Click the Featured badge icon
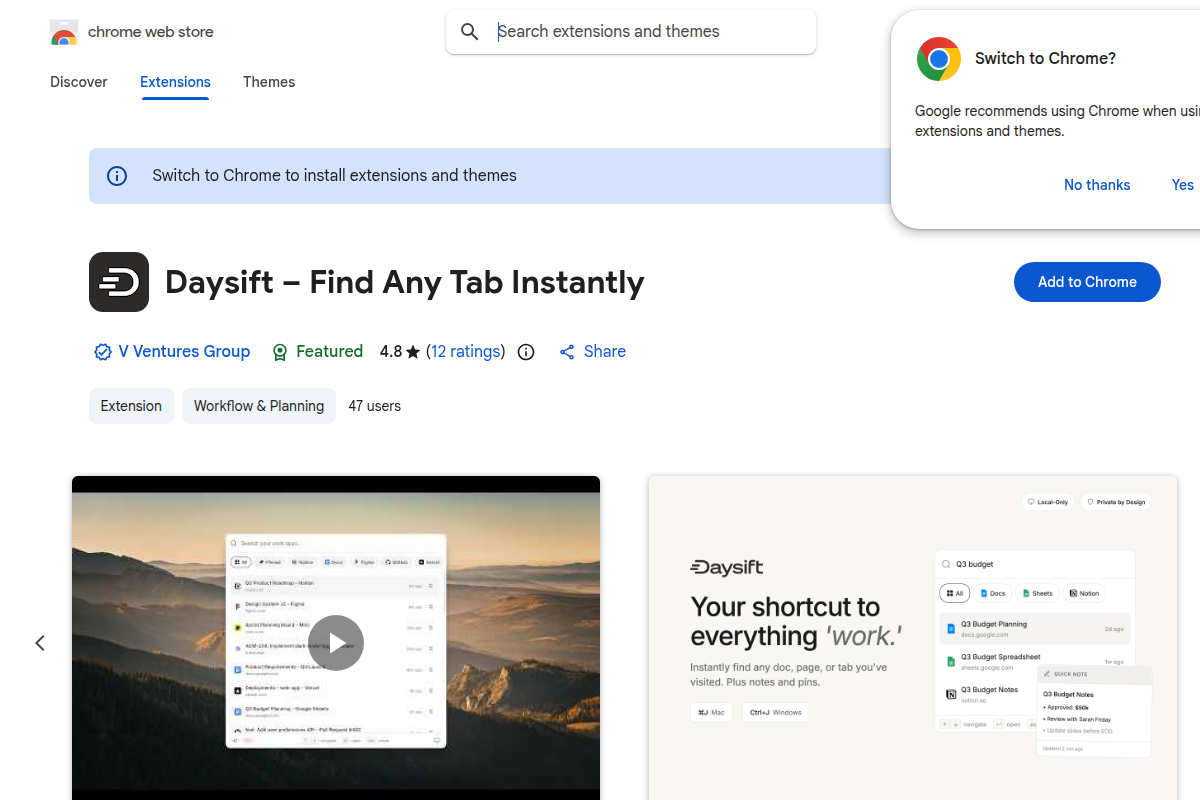This screenshot has height=800, width=1200. 280,352
